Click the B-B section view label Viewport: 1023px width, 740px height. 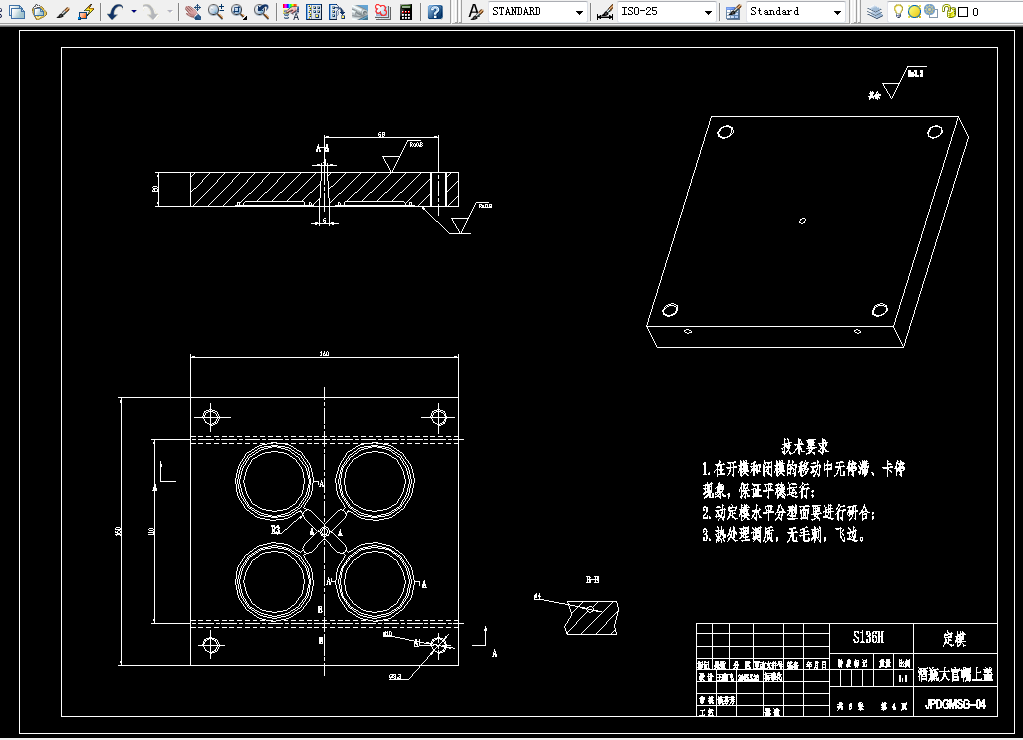592,579
